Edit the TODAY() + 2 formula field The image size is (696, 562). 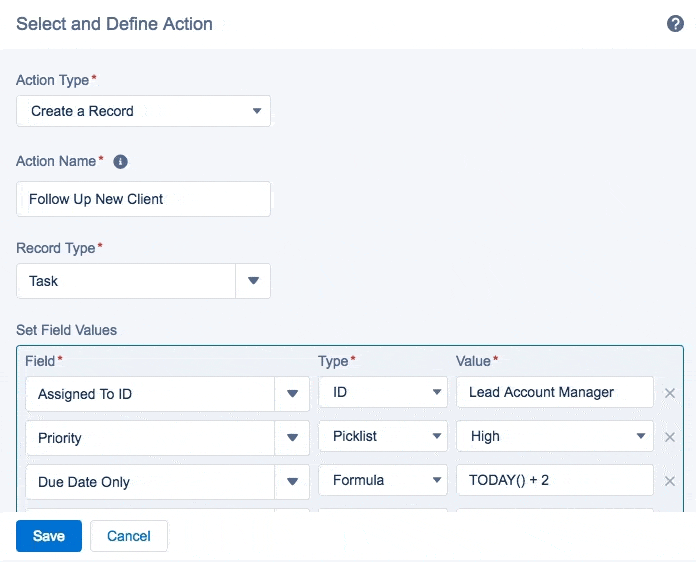point(555,480)
